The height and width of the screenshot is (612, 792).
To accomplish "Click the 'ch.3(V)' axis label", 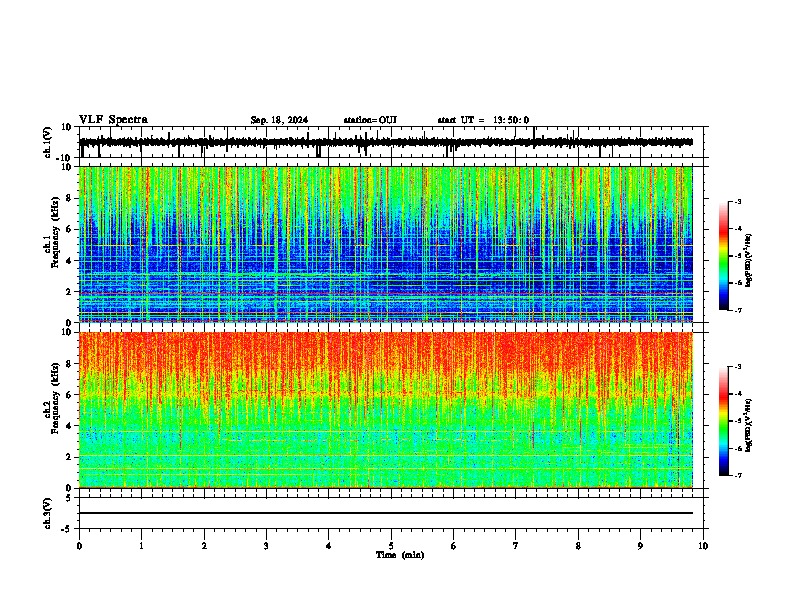I will point(48,514).
